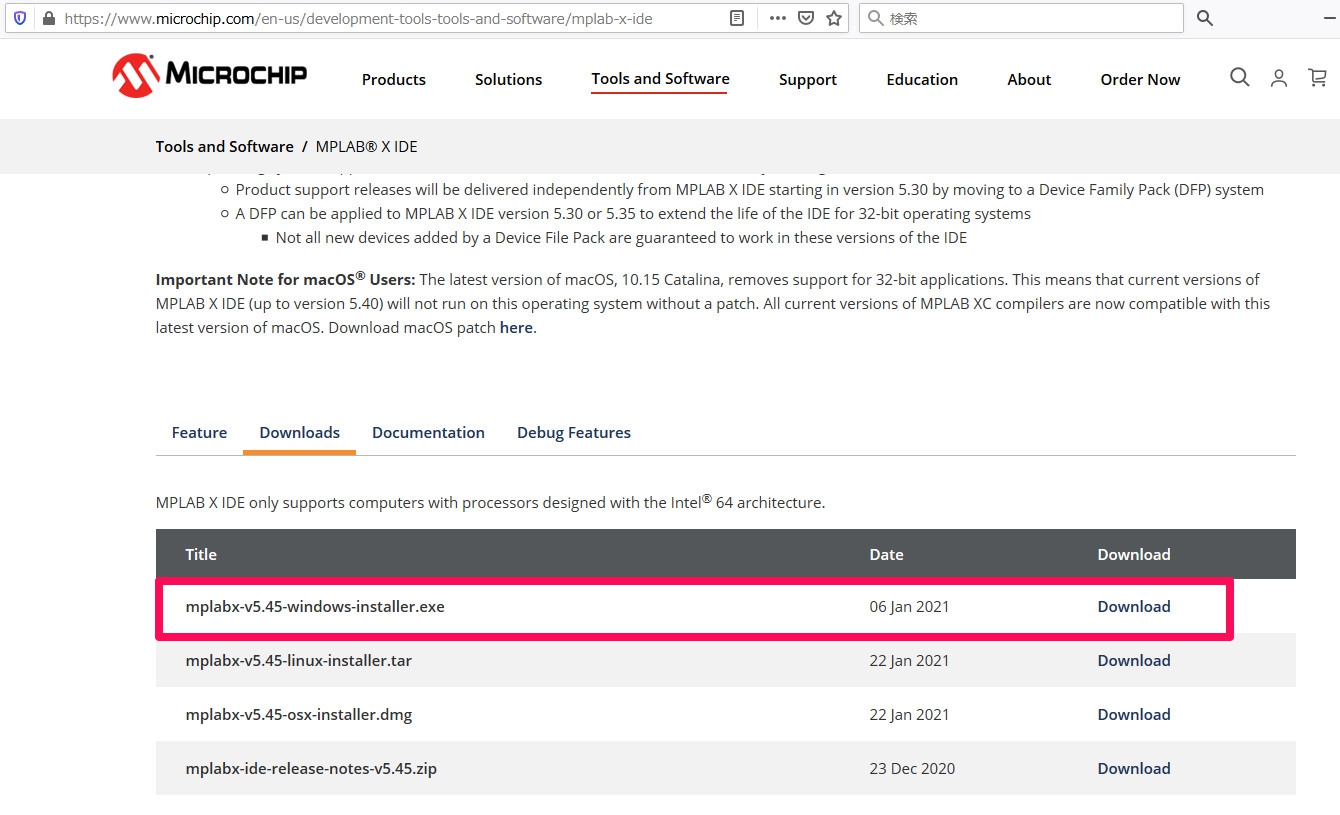Open the page actions ellipsis menu
Viewport: 1340px width, 815px height.
coord(777,18)
